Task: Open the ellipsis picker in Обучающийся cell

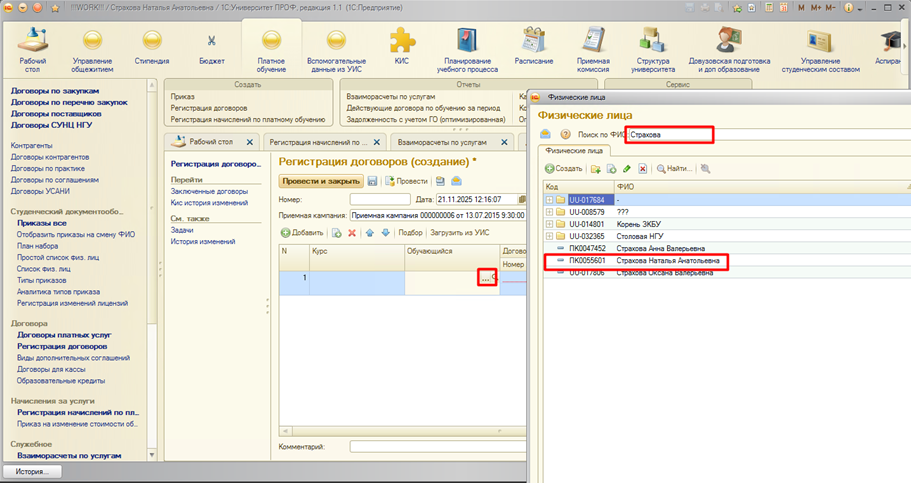Action: click(486, 279)
